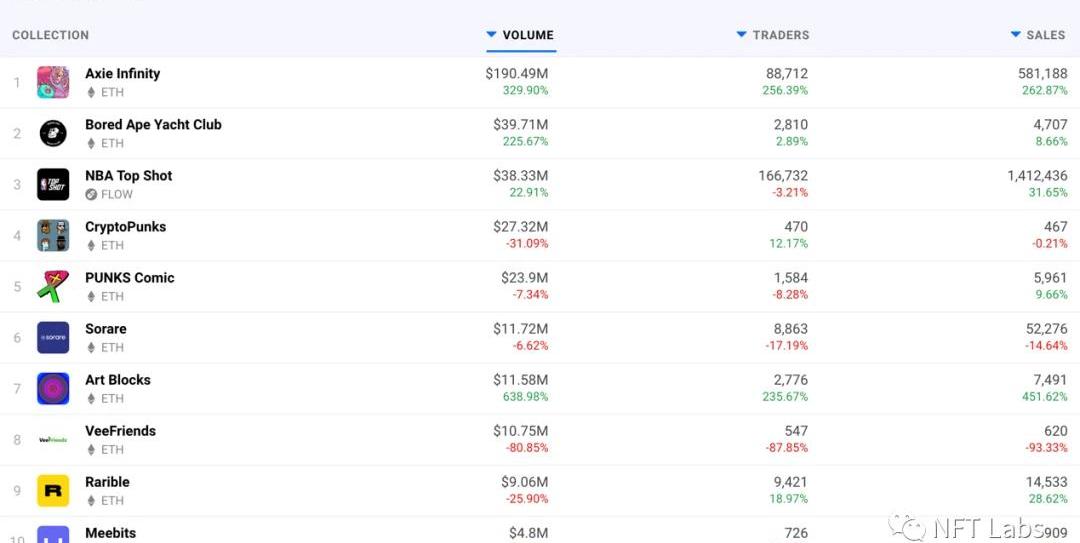Viewport: 1080px width, 543px height.
Task: Open the VeeFriends logo thumbnail
Action: 53,439
